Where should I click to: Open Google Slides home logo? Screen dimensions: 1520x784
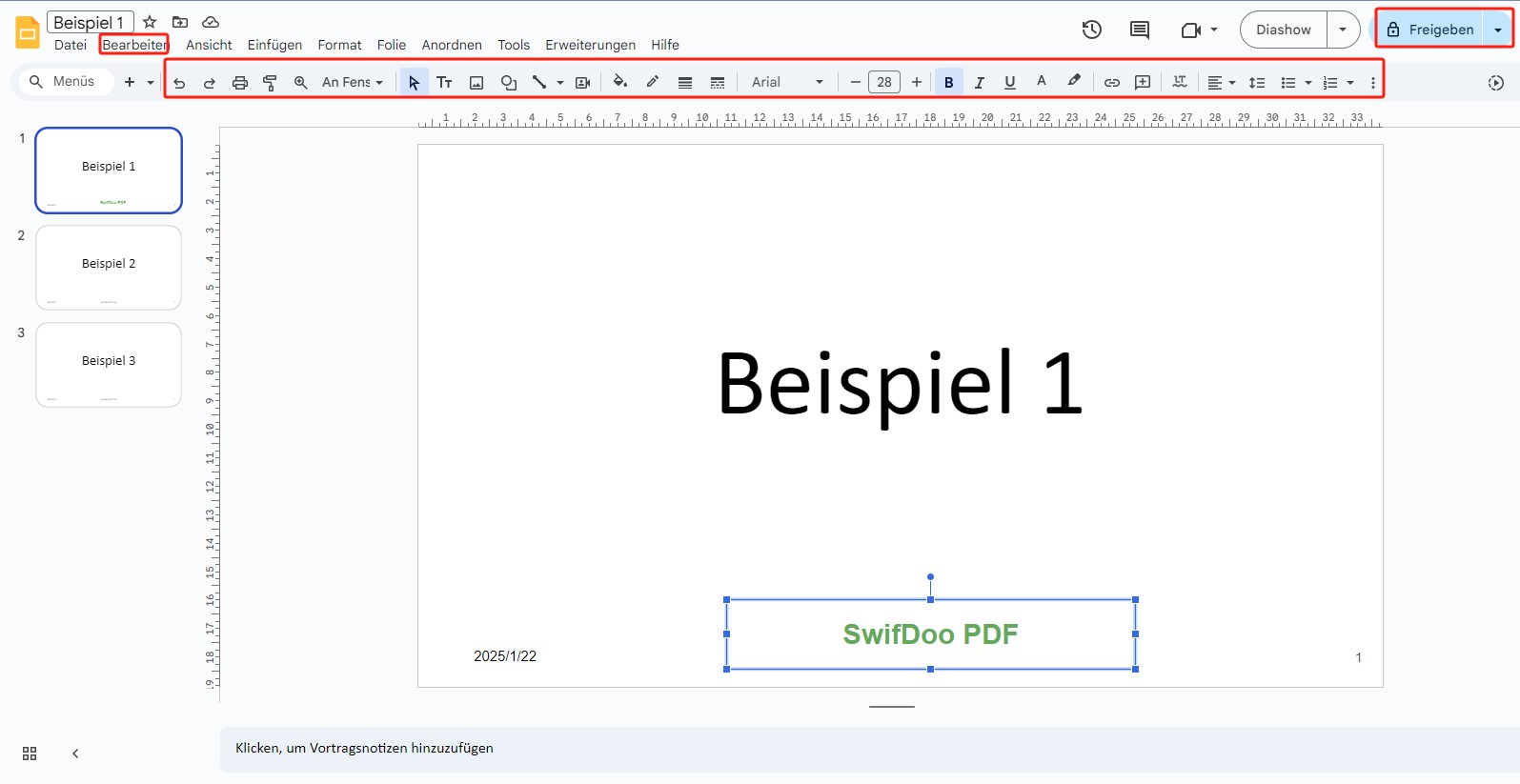click(28, 31)
